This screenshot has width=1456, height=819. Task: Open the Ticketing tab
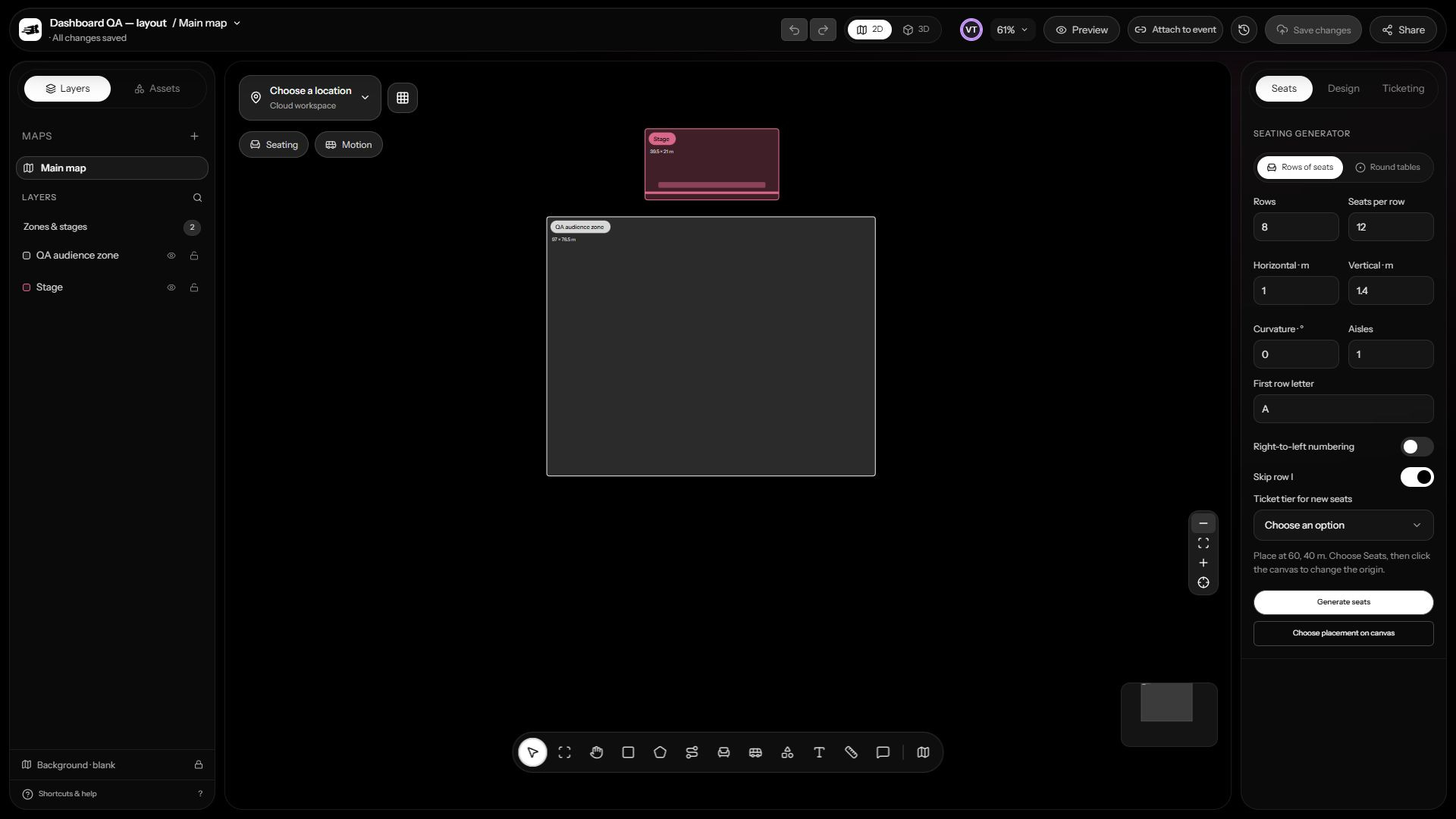tap(1403, 89)
